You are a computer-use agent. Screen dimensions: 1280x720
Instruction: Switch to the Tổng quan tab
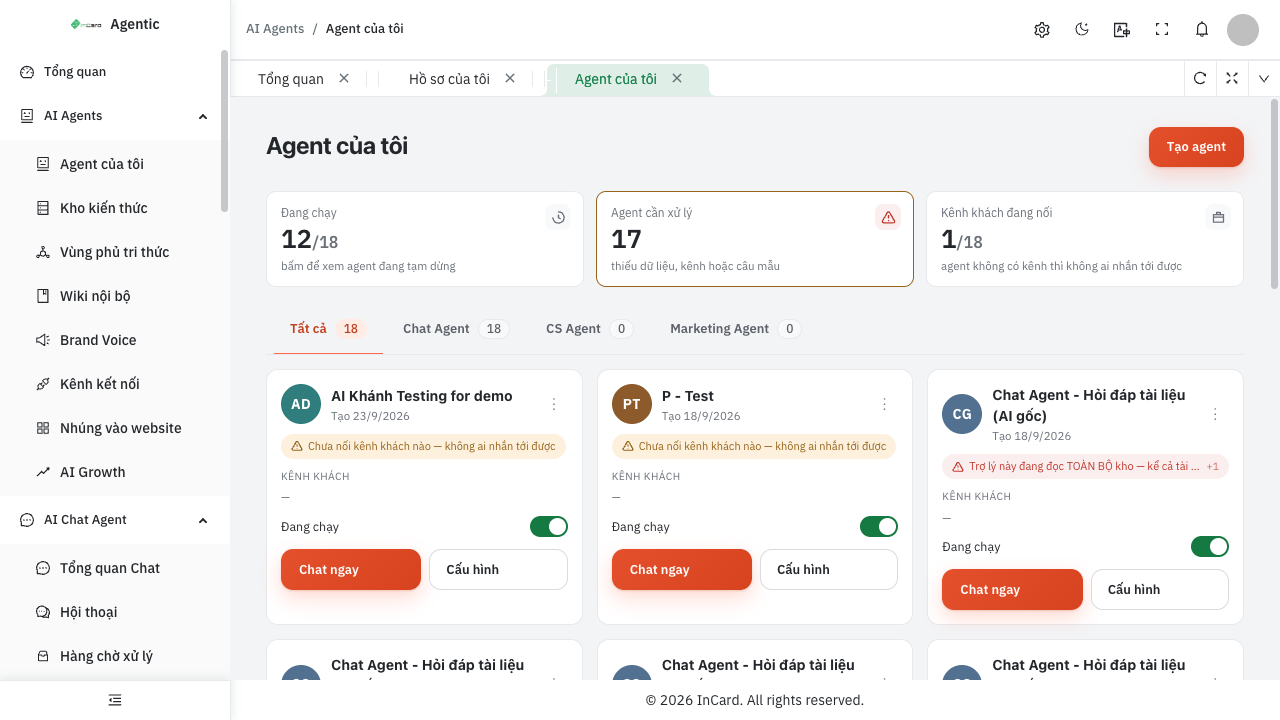point(291,79)
